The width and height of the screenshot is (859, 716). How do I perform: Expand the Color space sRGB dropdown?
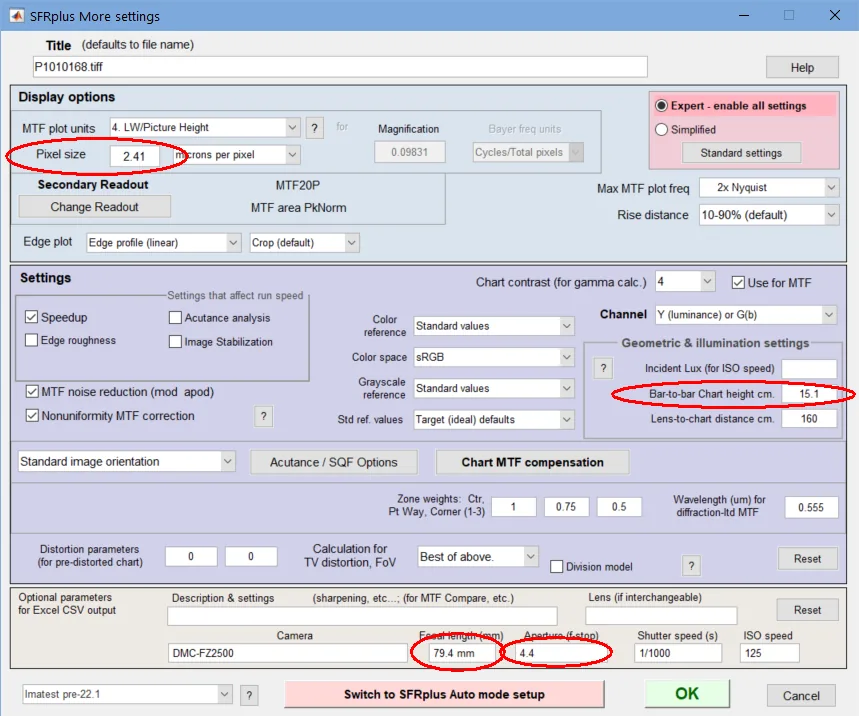[494, 357]
